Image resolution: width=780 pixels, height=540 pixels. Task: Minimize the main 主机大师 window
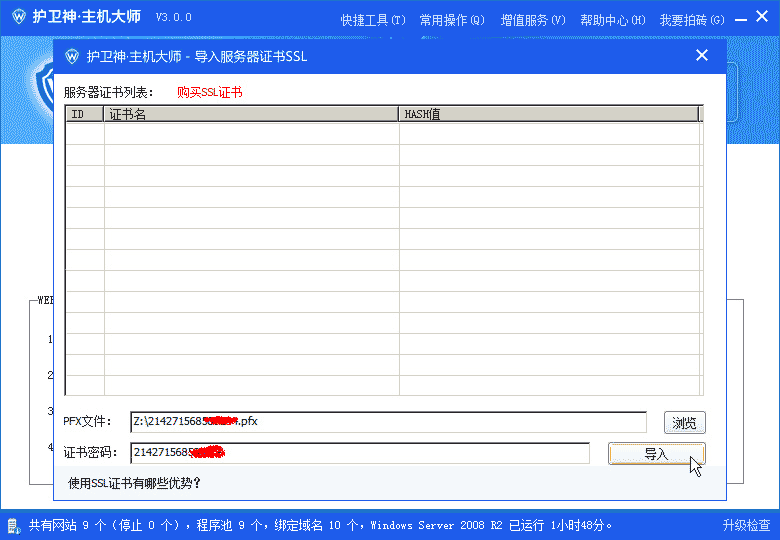click(x=741, y=20)
